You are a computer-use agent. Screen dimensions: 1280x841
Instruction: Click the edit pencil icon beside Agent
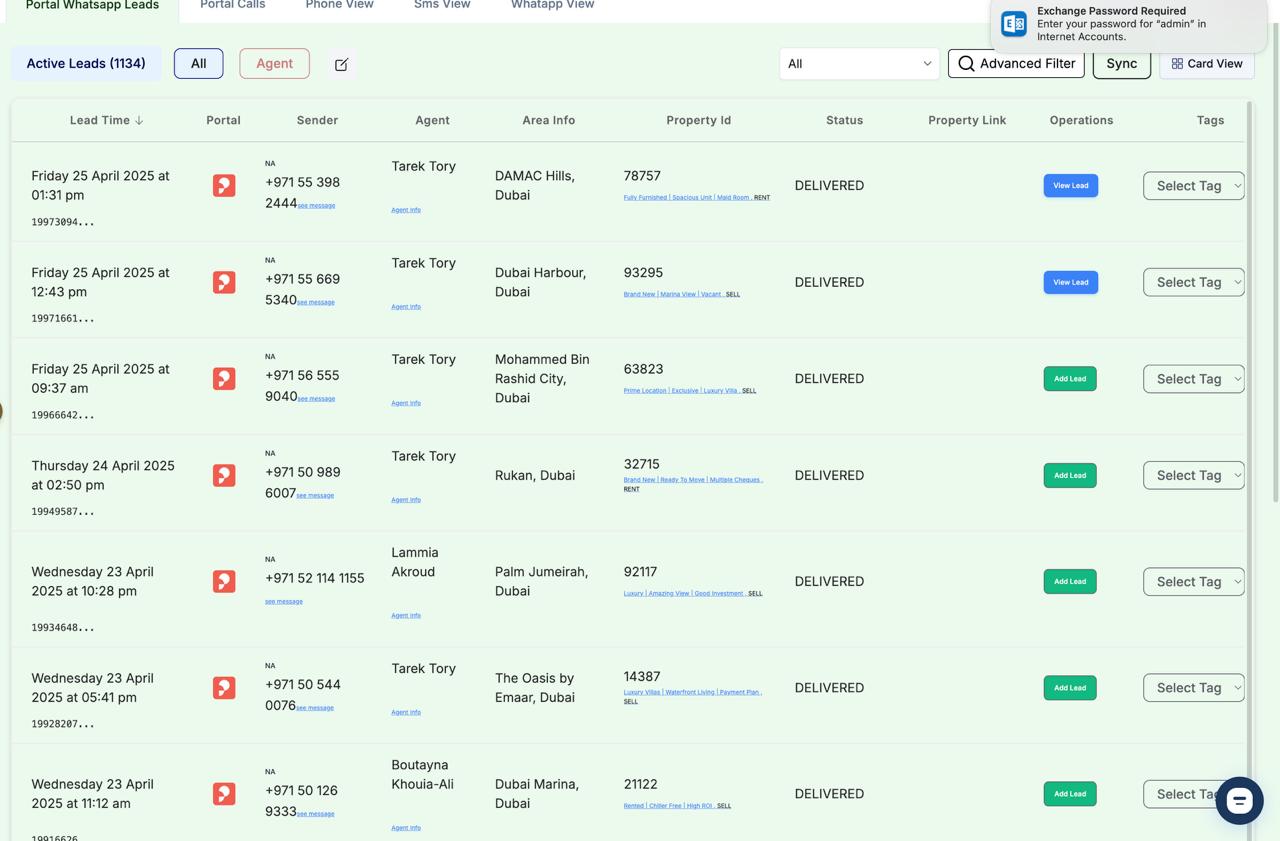click(341, 64)
